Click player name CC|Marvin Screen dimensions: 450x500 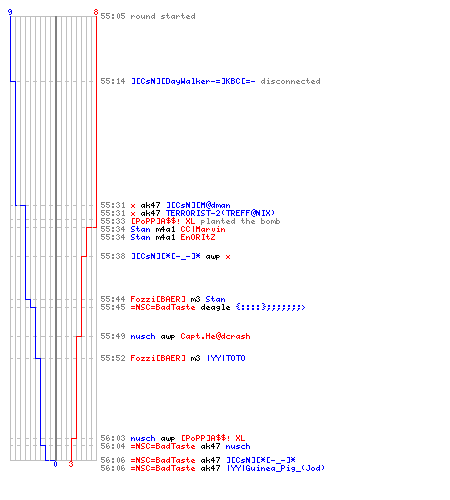click(203, 229)
